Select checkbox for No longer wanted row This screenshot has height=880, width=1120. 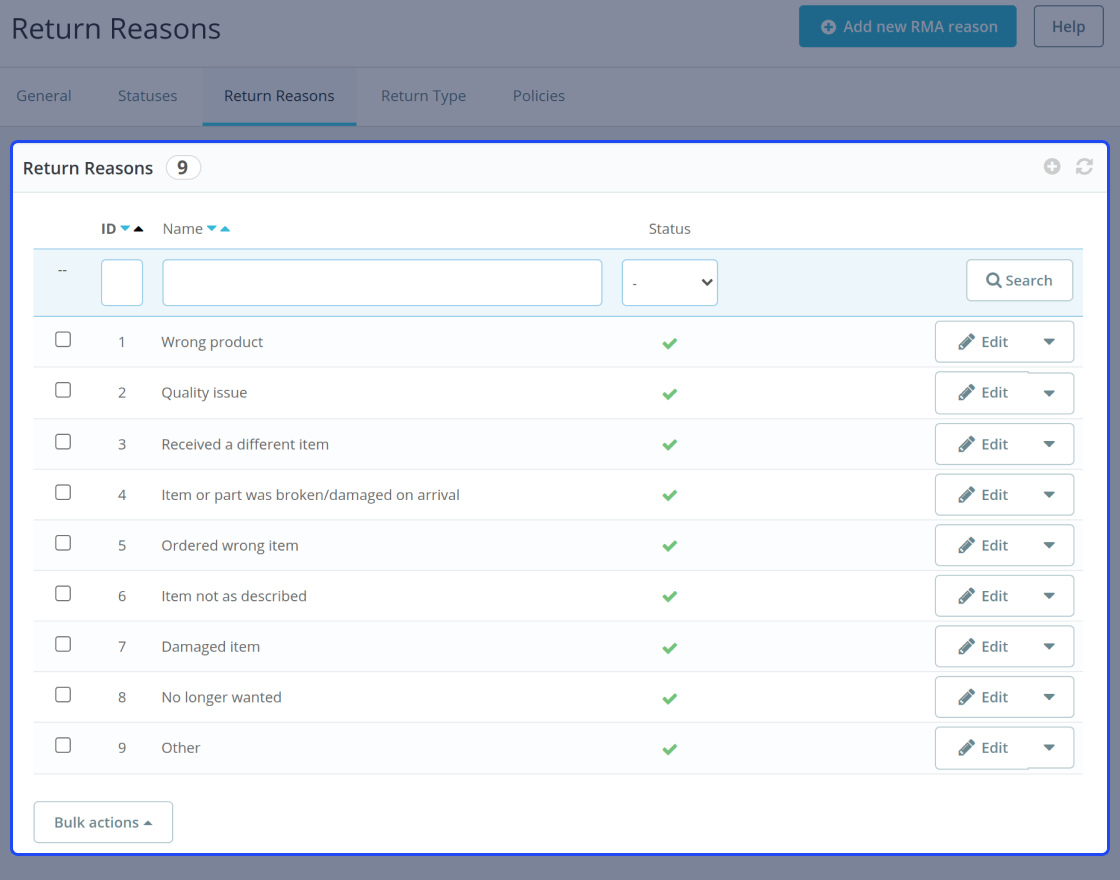(63, 695)
